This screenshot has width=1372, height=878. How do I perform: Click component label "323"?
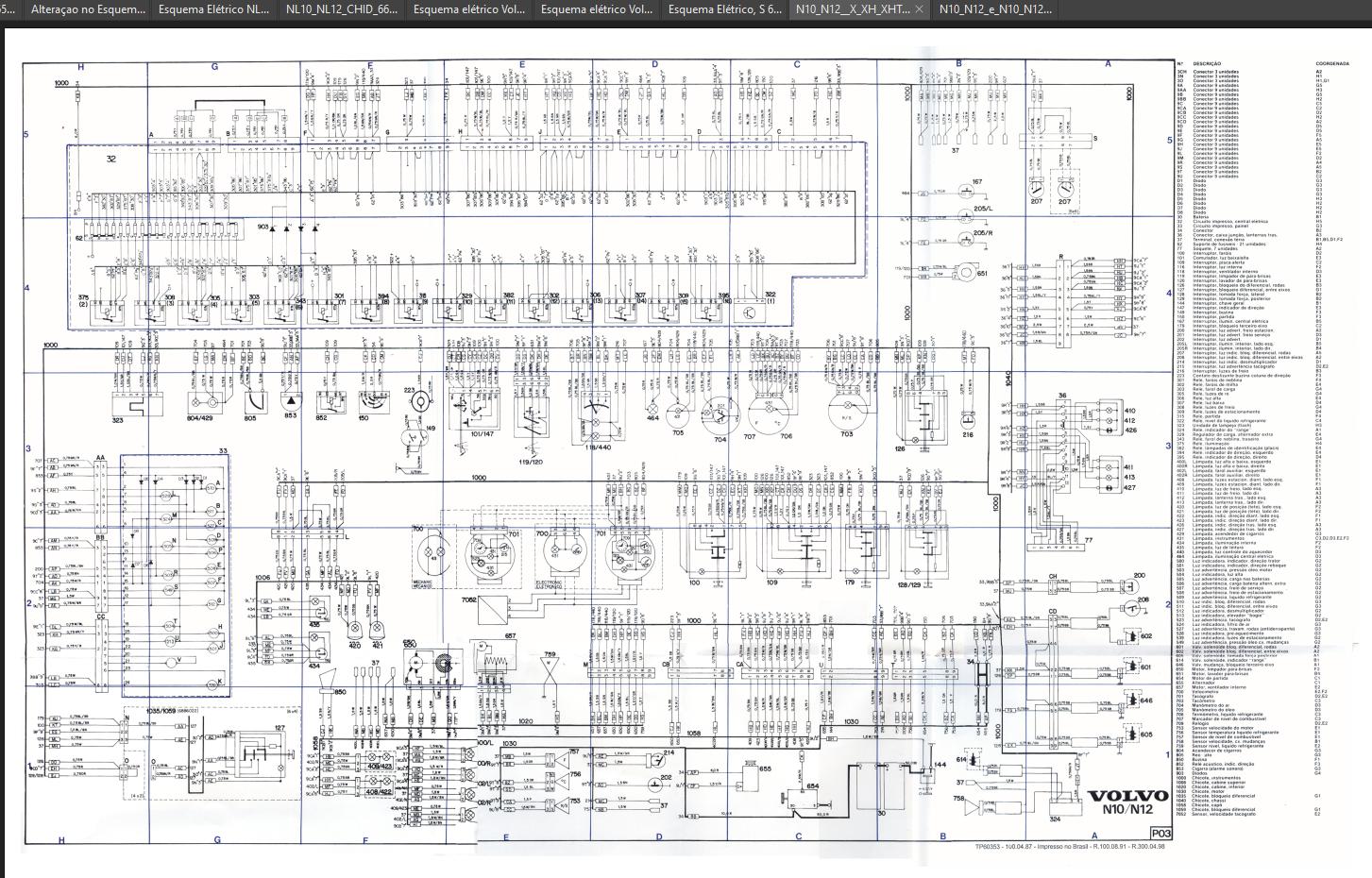(x=118, y=420)
